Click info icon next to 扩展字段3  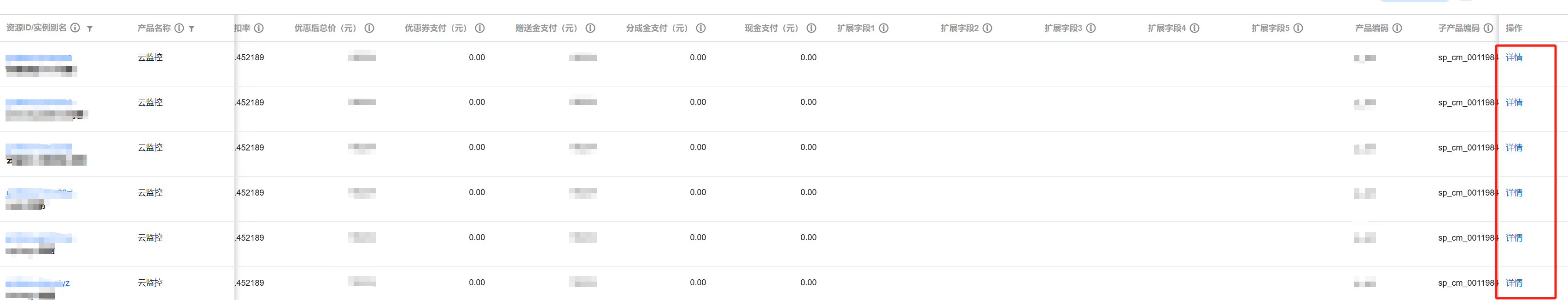tap(1091, 28)
